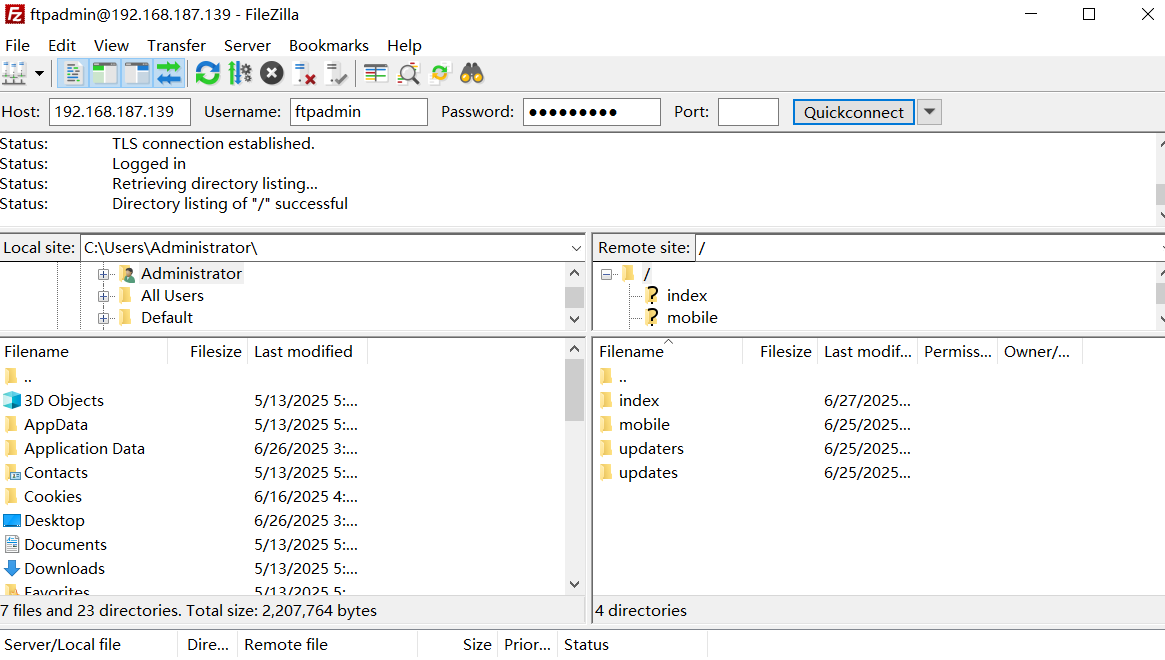
Task: Expand the Default tree node
Action: 103,318
